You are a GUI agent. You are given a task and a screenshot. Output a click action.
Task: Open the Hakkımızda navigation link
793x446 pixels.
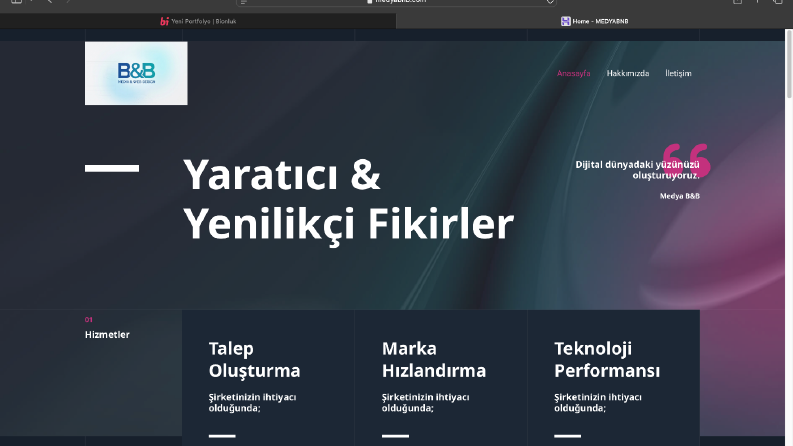pos(628,73)
